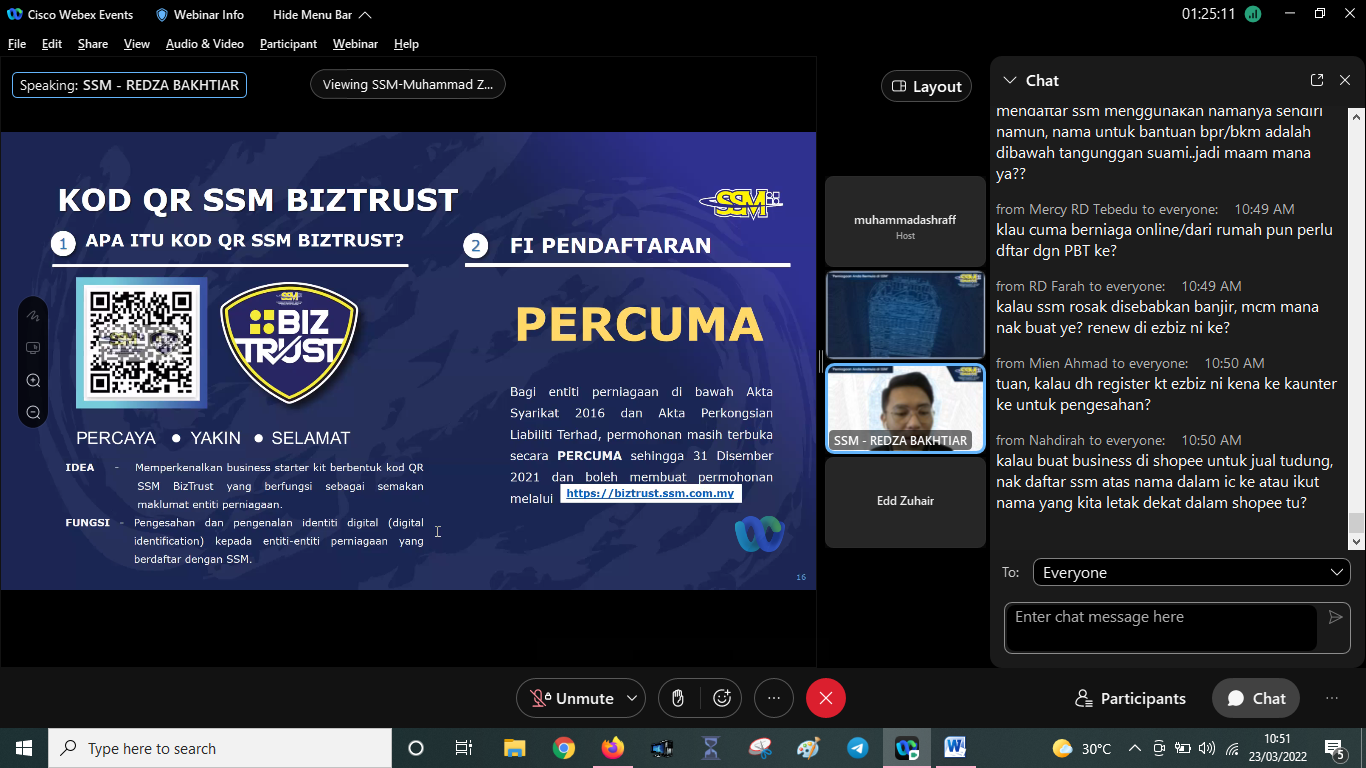Open the emoji reactions icon
This screenshot has width=1366, height=768.
[722, 698]
